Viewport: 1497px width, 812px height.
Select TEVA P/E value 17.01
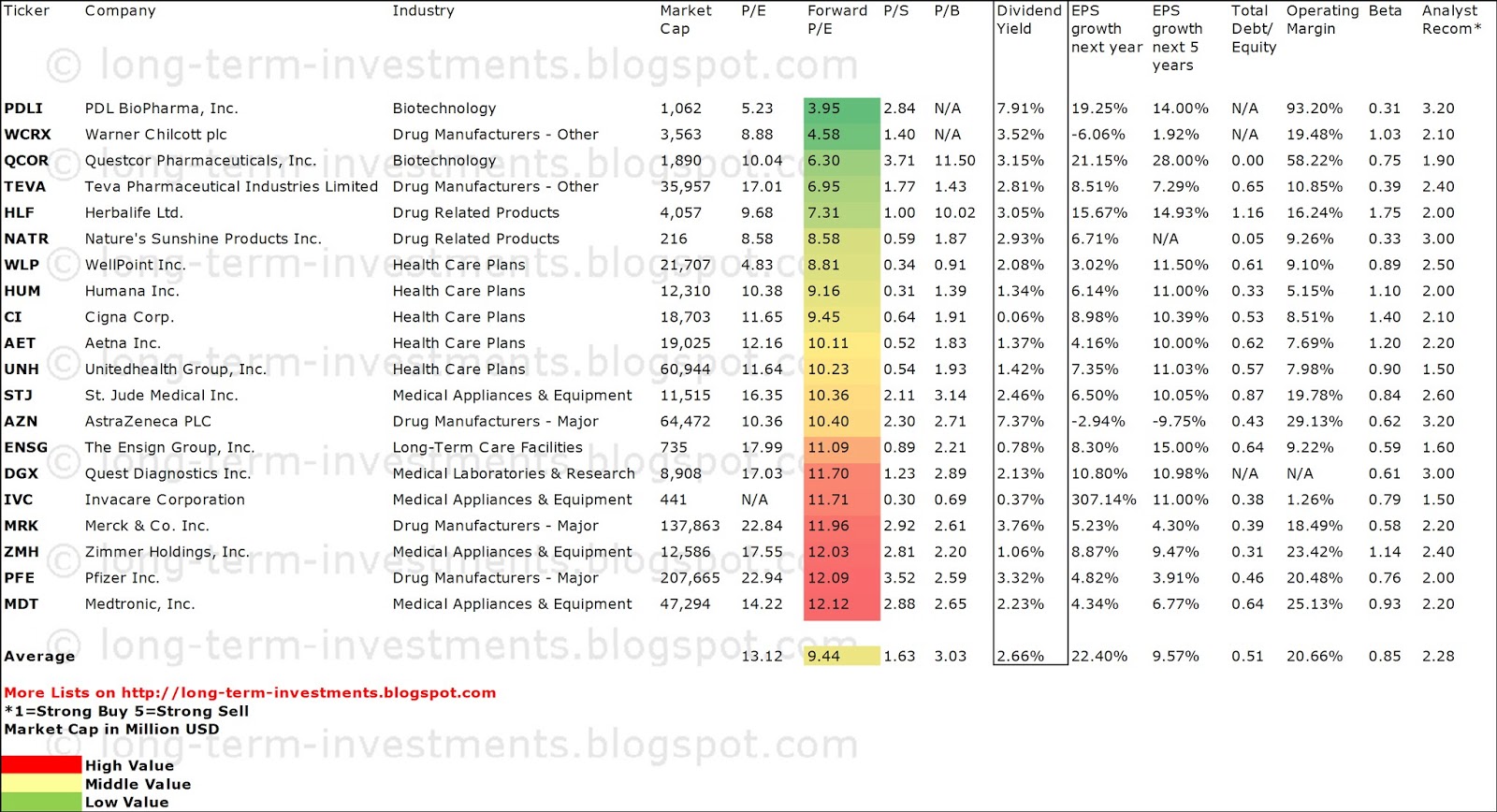(762, 187)
